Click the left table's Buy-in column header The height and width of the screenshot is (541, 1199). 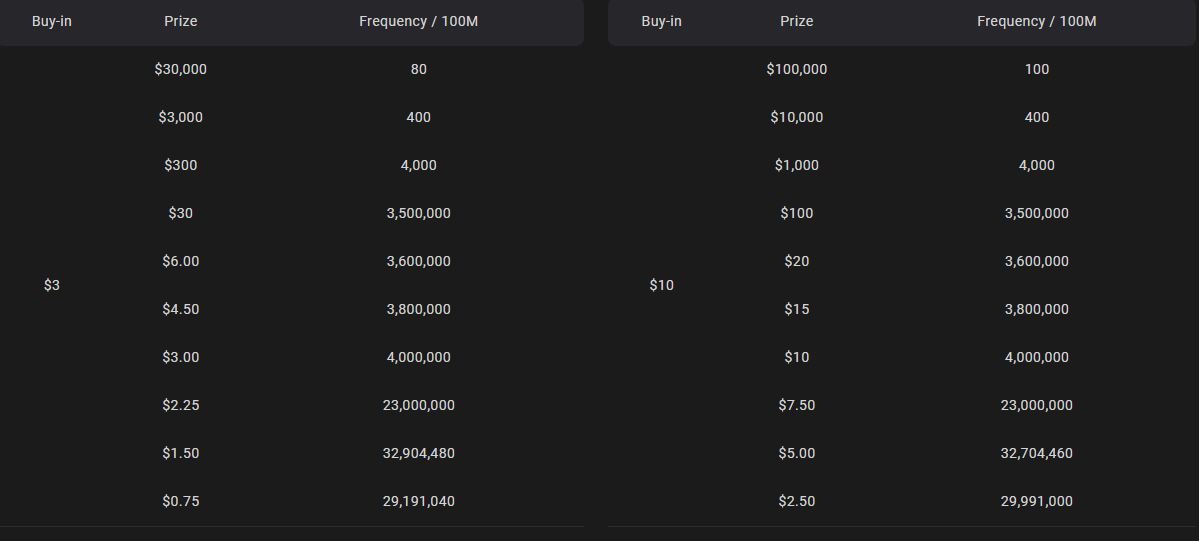pos(52,21)
